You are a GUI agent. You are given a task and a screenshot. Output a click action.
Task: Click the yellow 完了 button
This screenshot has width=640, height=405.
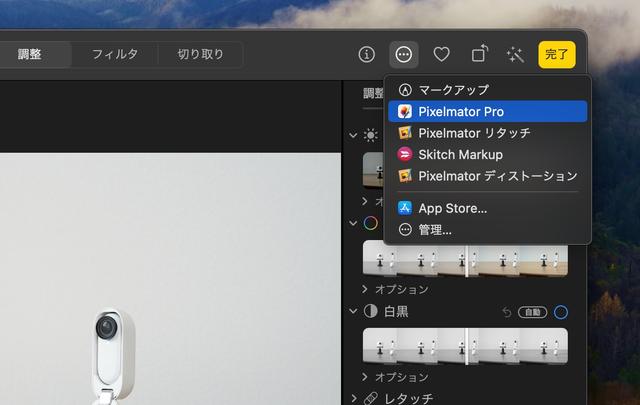pos(556,54)
